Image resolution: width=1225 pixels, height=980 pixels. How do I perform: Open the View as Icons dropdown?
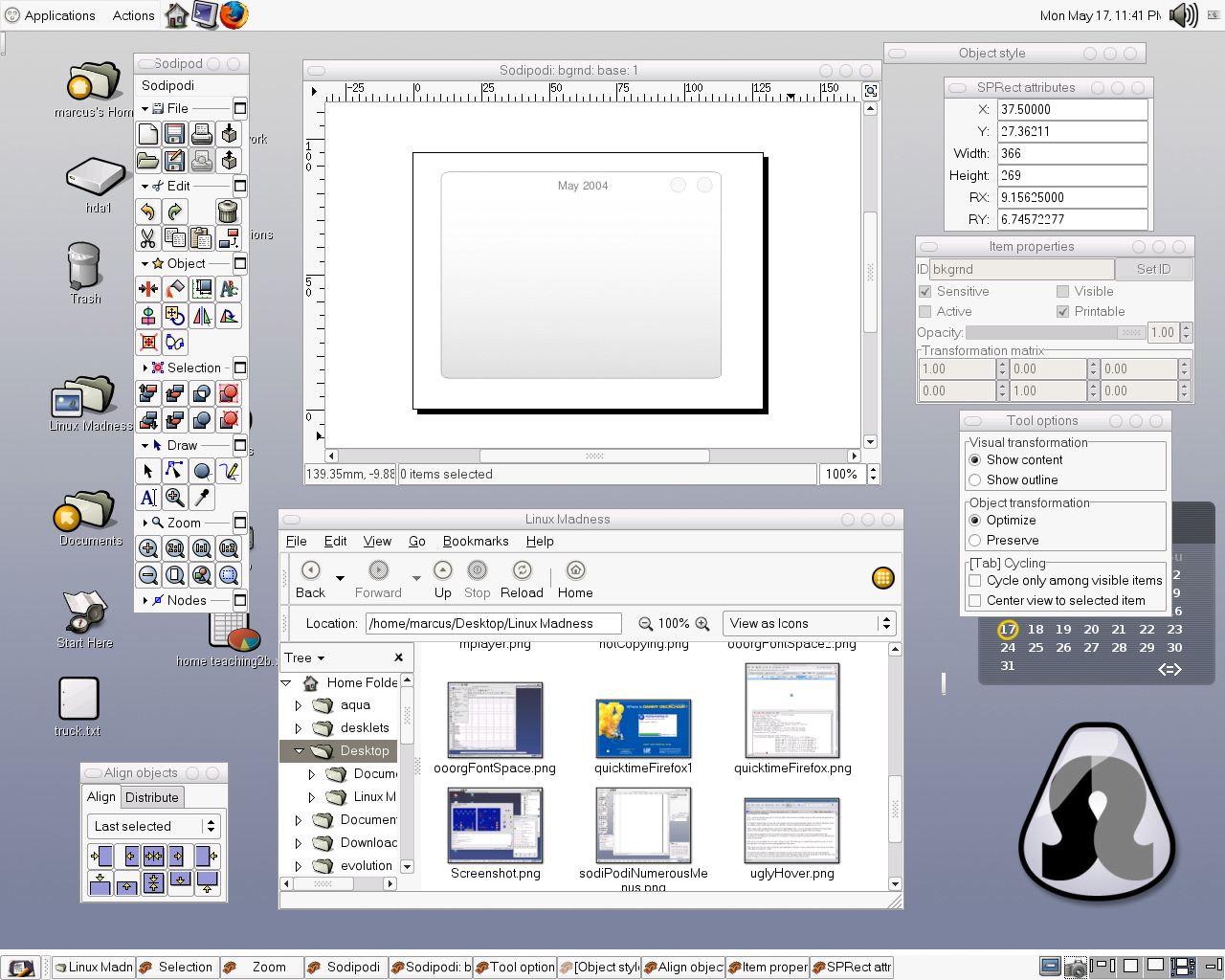click(810, 624)
